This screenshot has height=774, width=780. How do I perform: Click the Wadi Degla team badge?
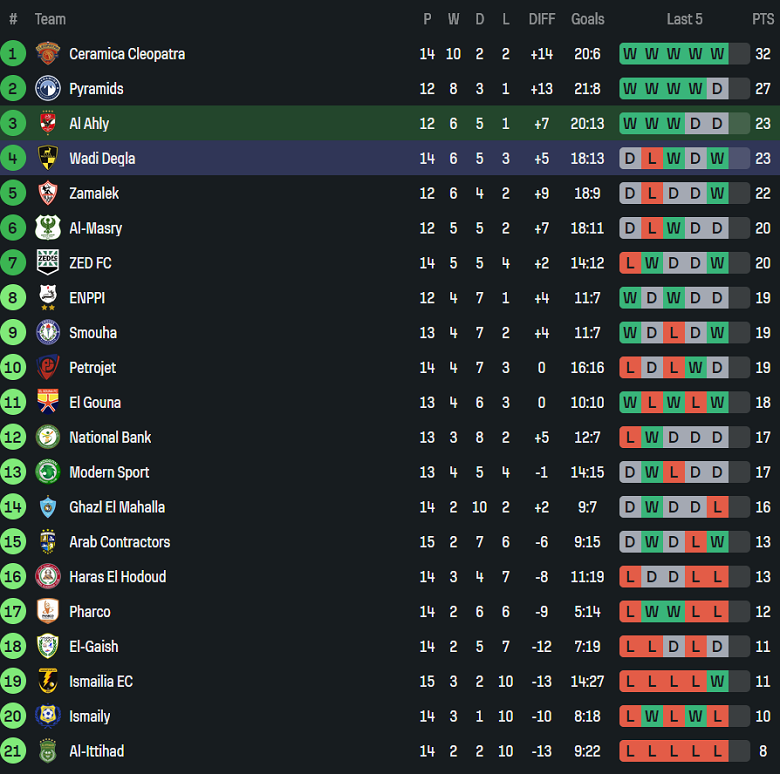click(47, 158)
